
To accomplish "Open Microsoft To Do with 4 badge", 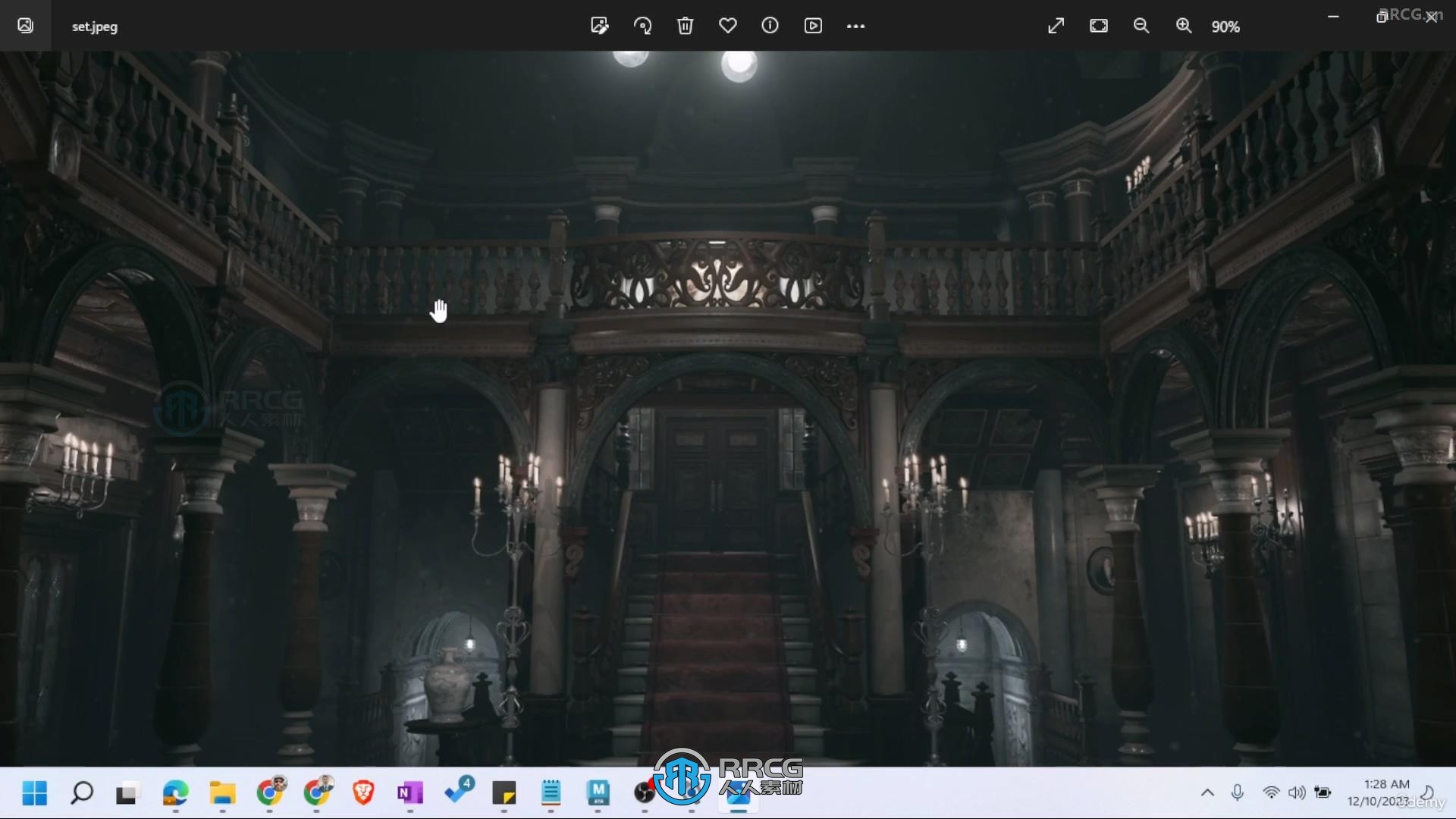I will pos(458,792).
